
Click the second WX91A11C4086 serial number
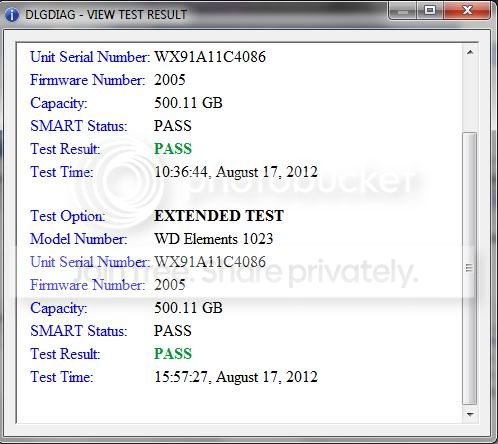[210, 262]
